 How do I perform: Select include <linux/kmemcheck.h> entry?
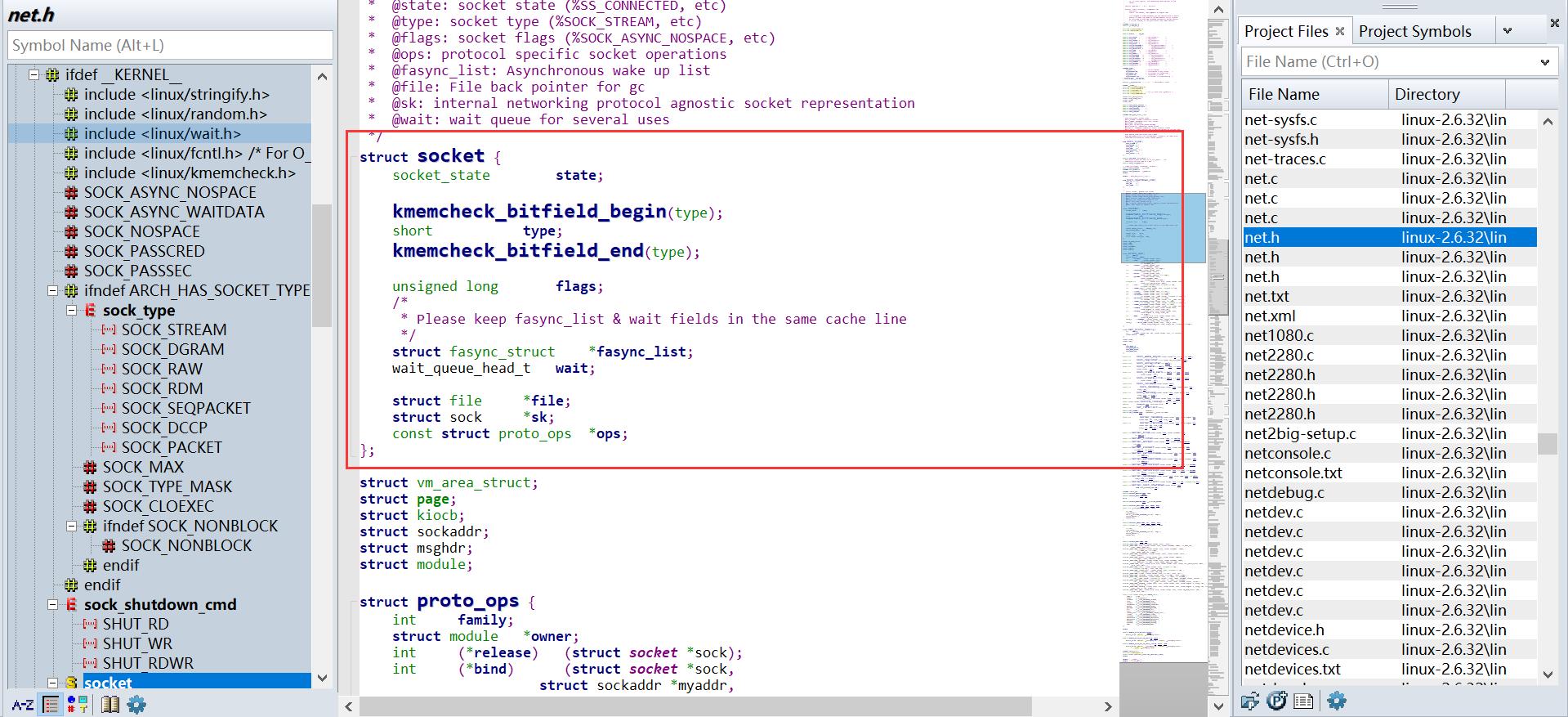point(190,173)
